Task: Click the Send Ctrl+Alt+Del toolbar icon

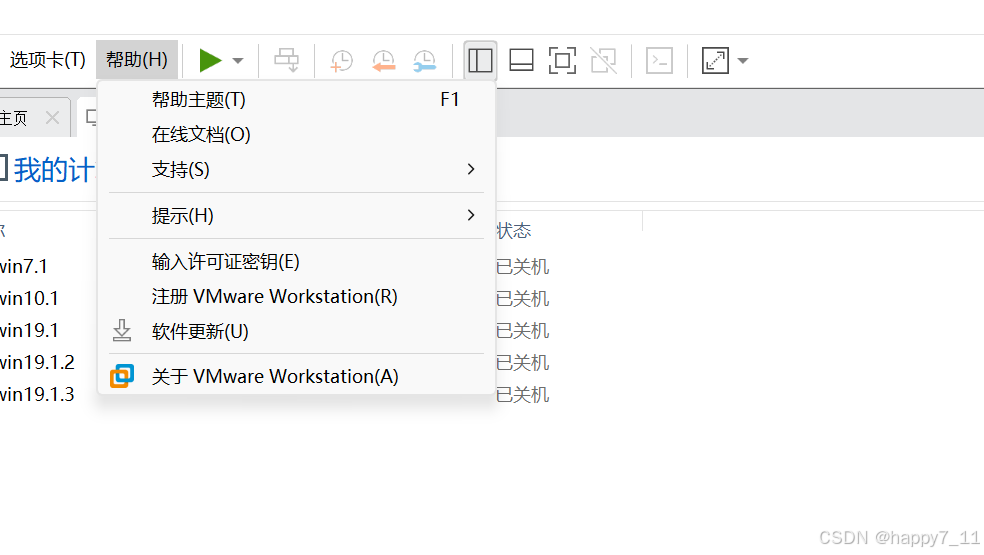Action: pyautogui.click(x=287, y=60)
